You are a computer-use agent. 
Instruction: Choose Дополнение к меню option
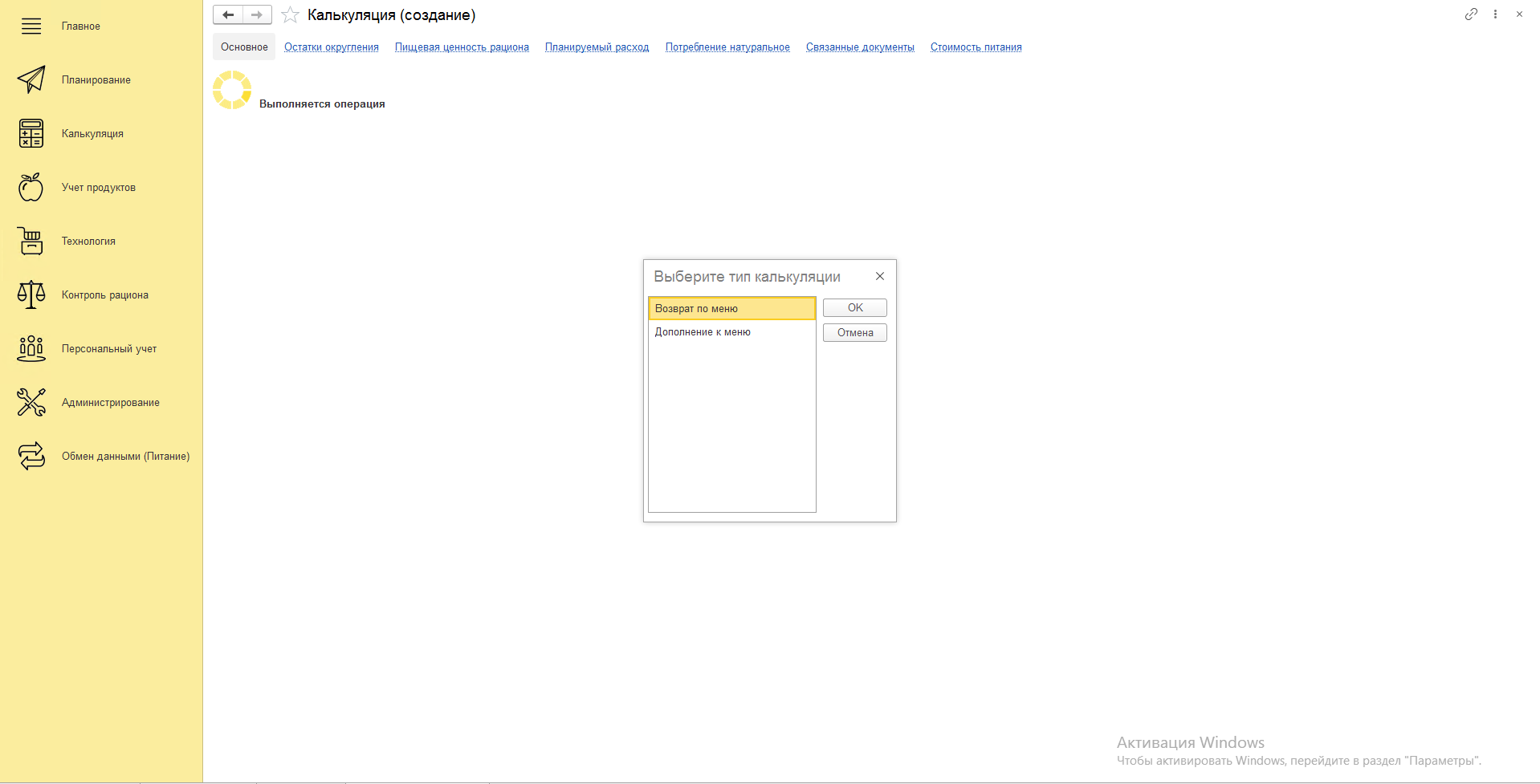[x=703, y=332]
